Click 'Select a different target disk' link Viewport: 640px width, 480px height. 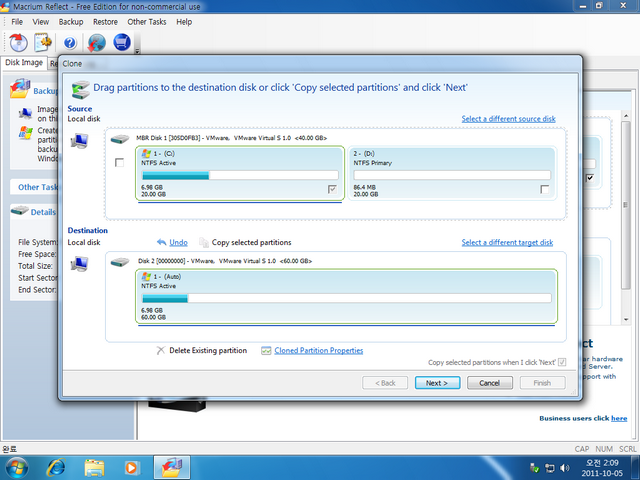507,242
